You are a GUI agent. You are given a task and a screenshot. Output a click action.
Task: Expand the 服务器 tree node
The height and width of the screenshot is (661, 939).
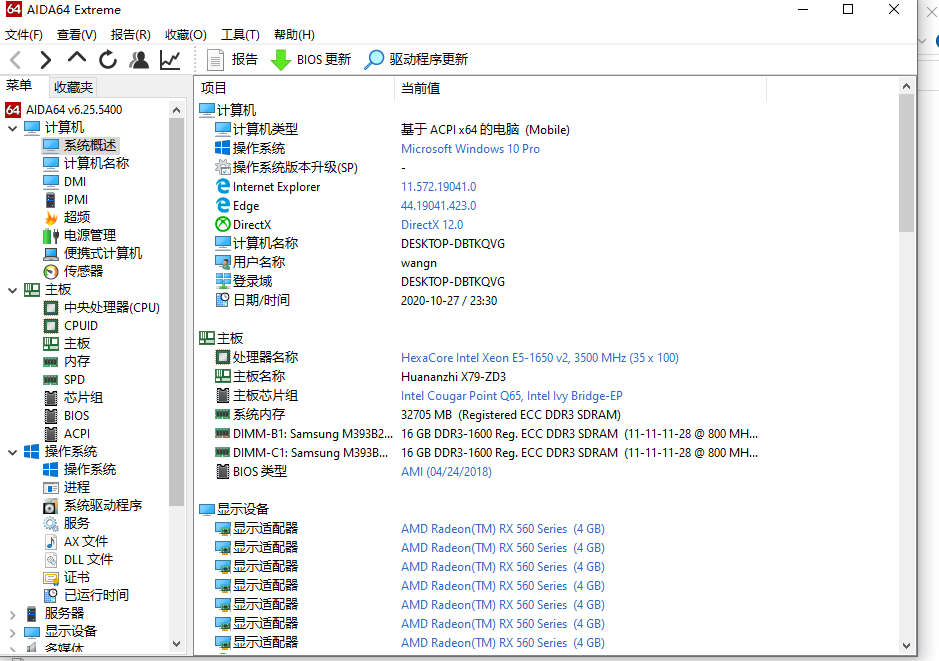click(x=13, y=614)
